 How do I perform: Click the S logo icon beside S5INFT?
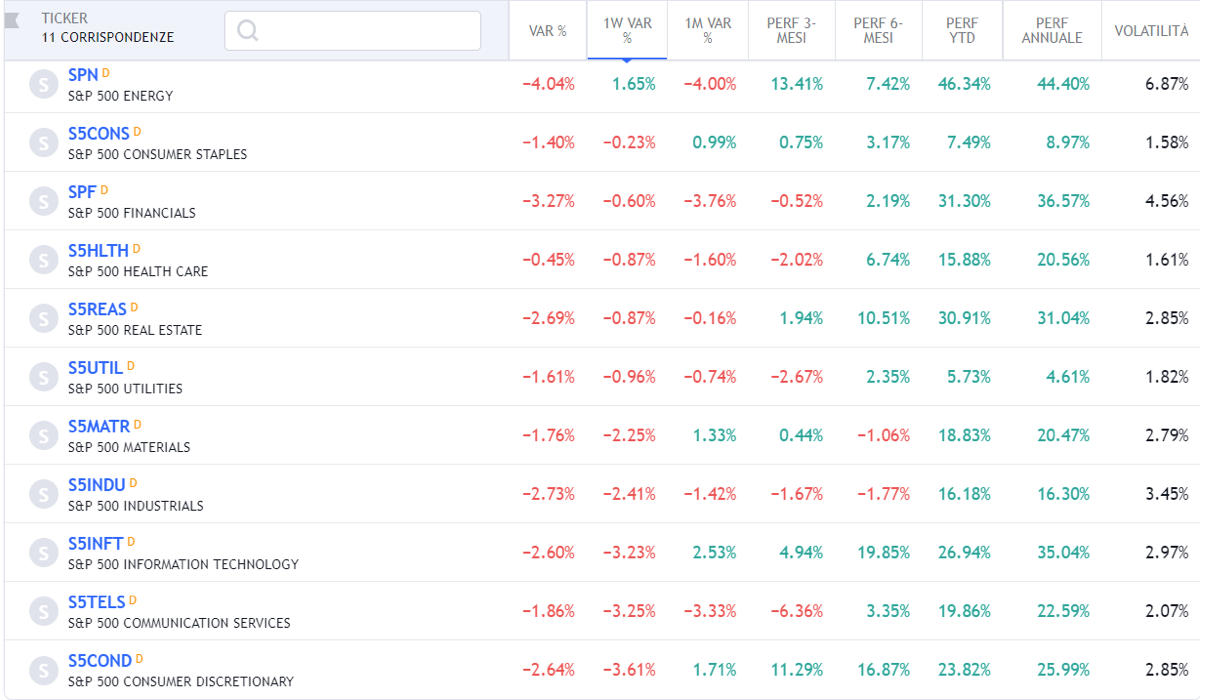(43, 553)
